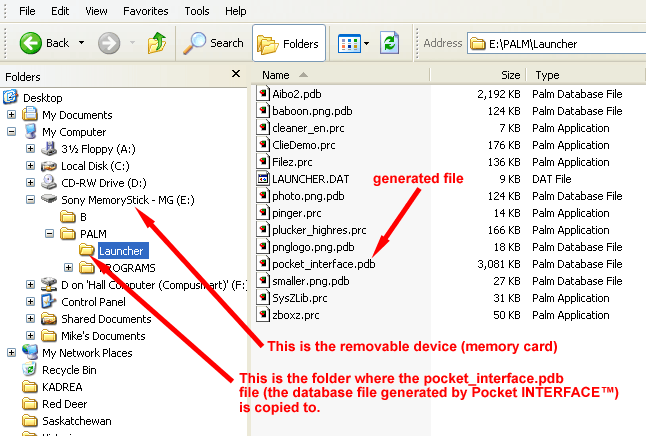Viewport: 646px width, 436px height.
Task: Select baboon.png.pdb file
Action: [312, 111]
